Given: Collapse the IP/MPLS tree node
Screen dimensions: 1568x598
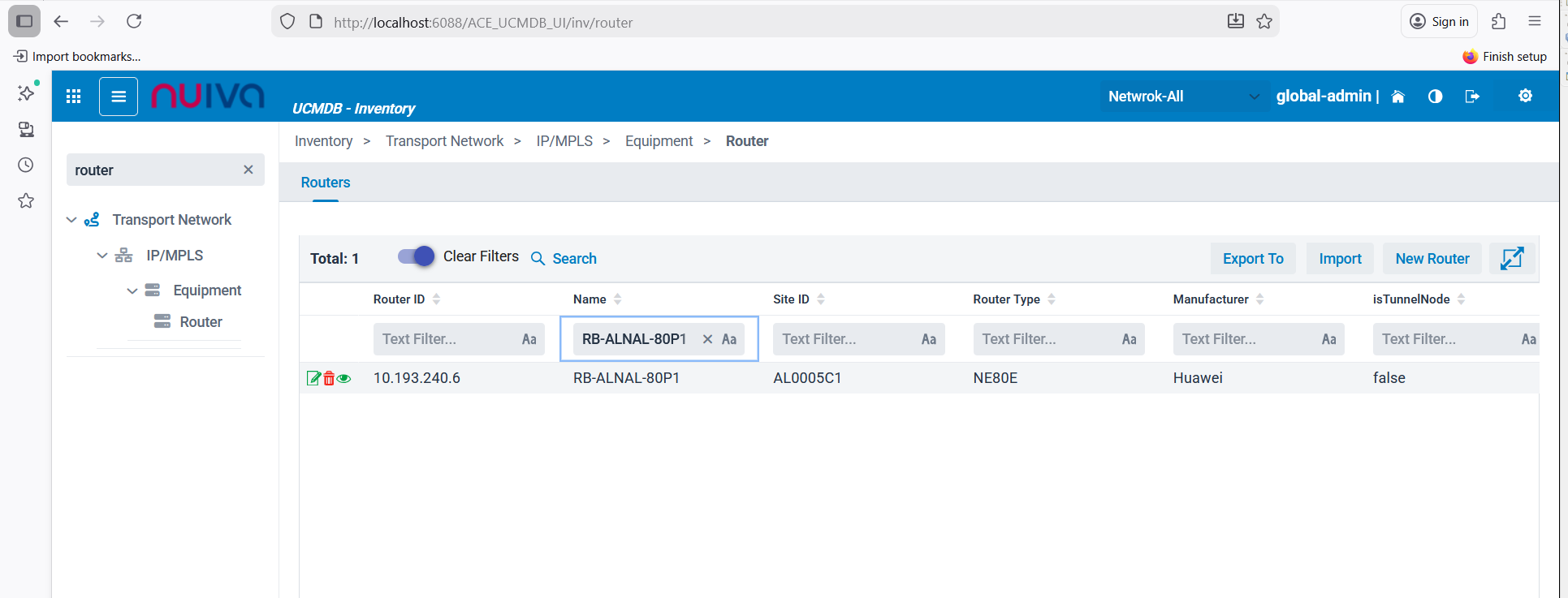Looking at the screenshot, I should [102, 256].
